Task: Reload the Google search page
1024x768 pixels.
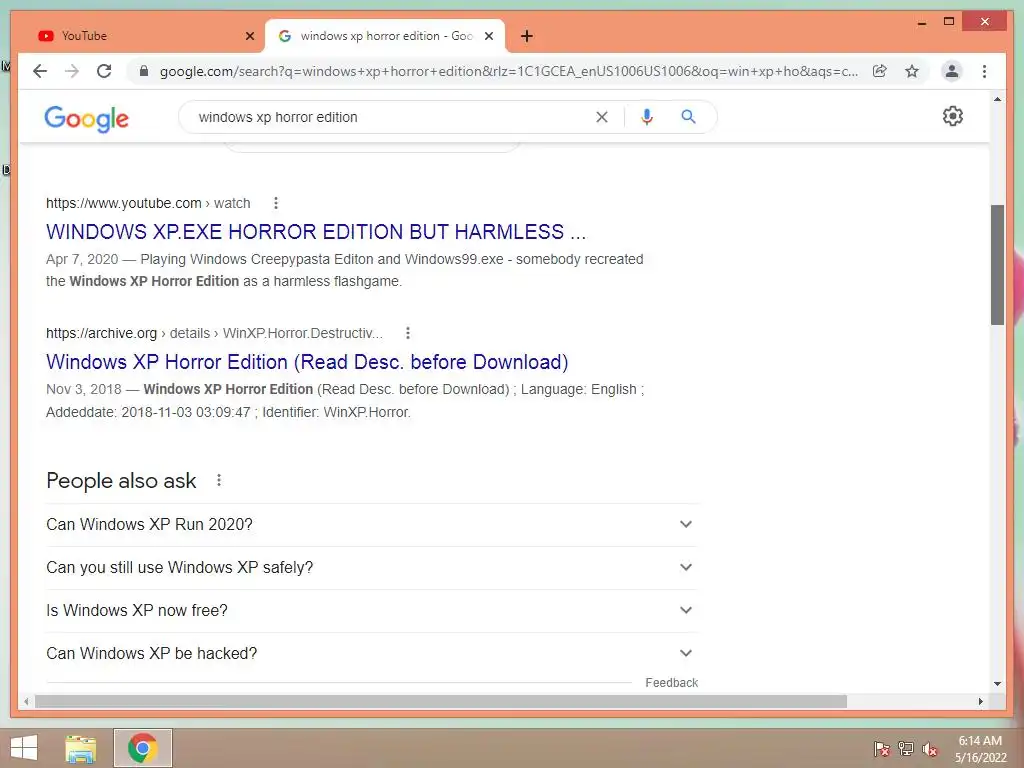Action: [x=104, y=71]
